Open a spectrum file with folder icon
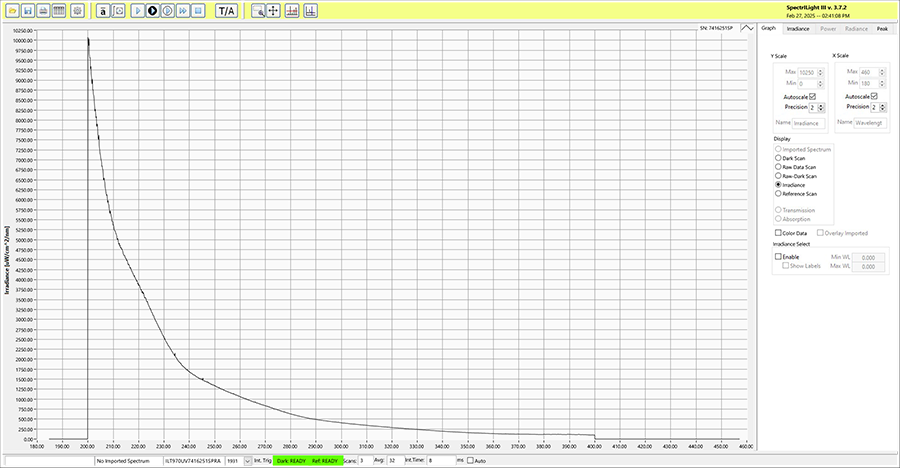The width and height of the screenshot is (900, 468). [12, 11]
